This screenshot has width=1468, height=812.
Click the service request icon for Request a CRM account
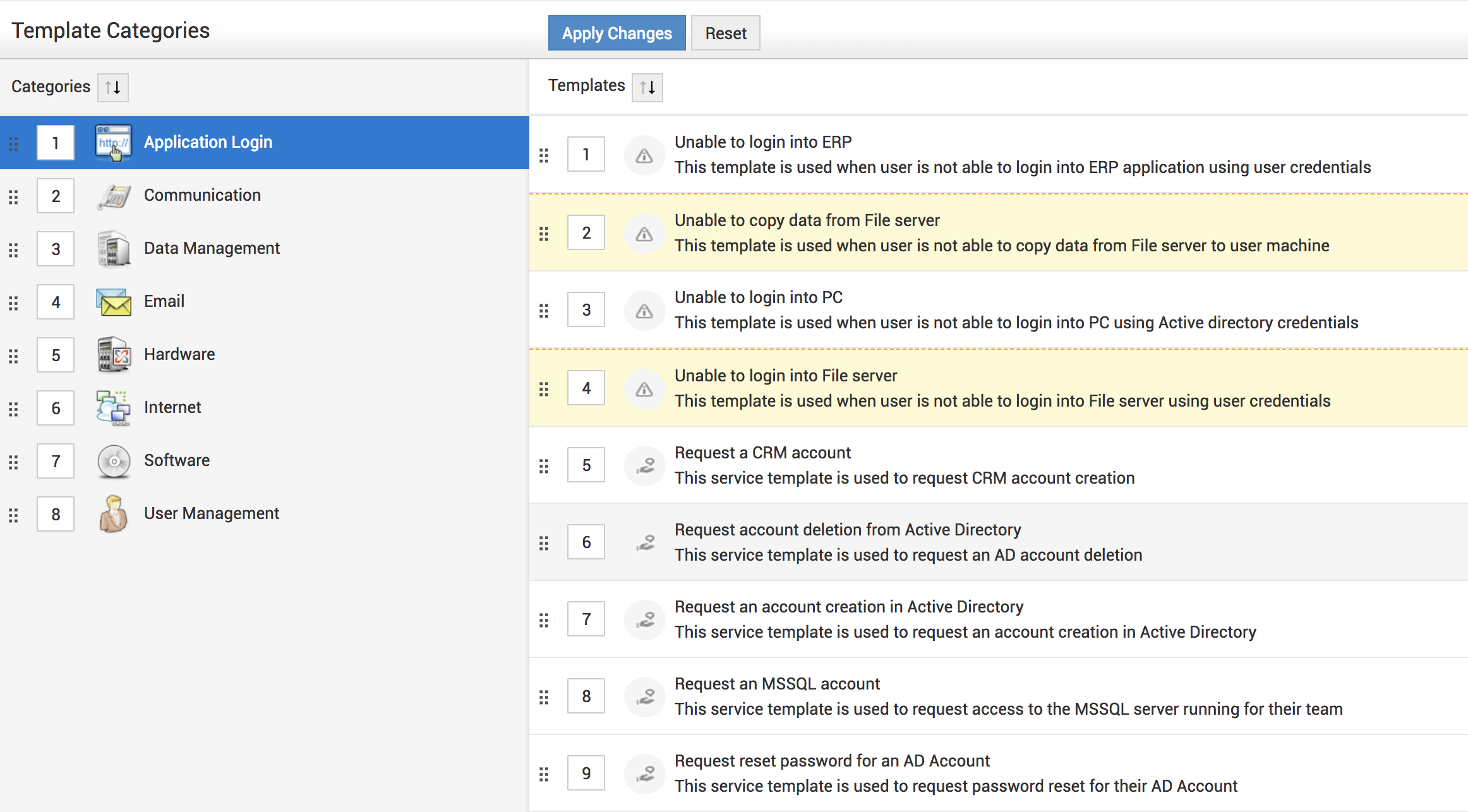[x=644, y=466]
